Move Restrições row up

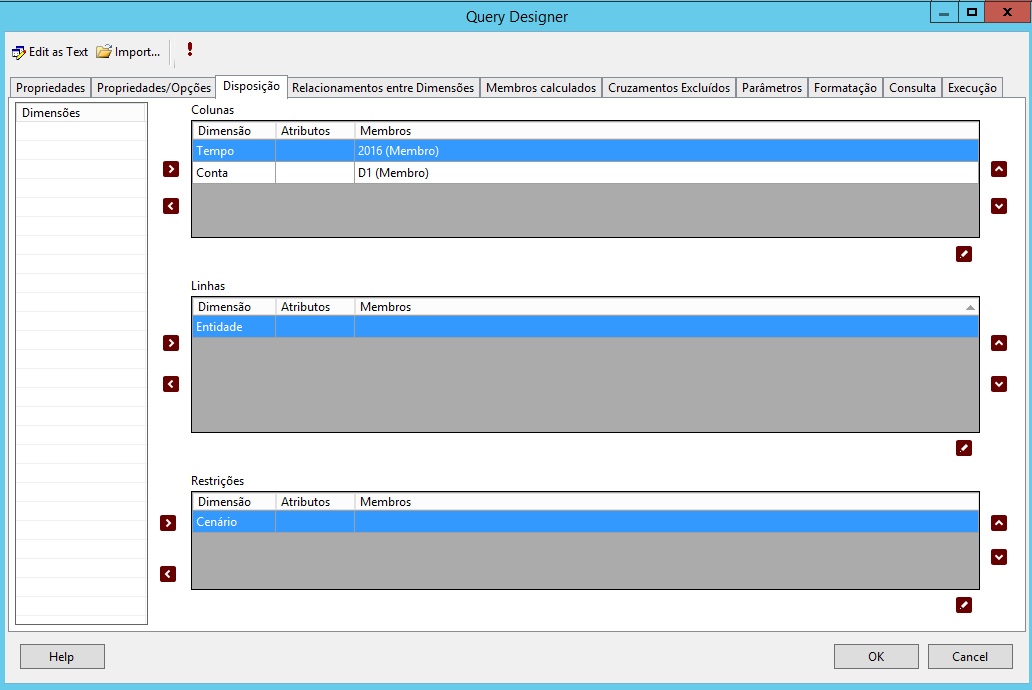click(999, 523)
